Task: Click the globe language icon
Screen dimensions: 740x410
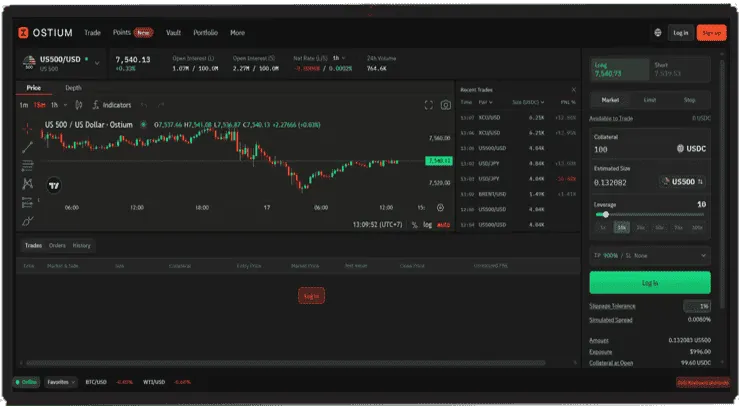Action: 658,33
